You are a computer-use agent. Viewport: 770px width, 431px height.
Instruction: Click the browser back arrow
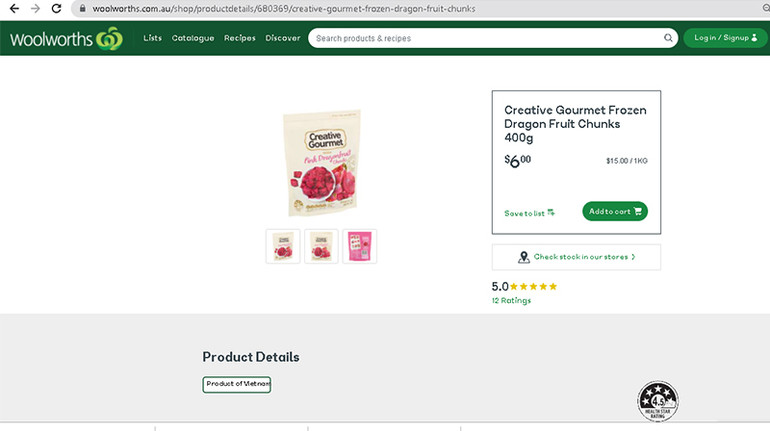tap(14, 8)
